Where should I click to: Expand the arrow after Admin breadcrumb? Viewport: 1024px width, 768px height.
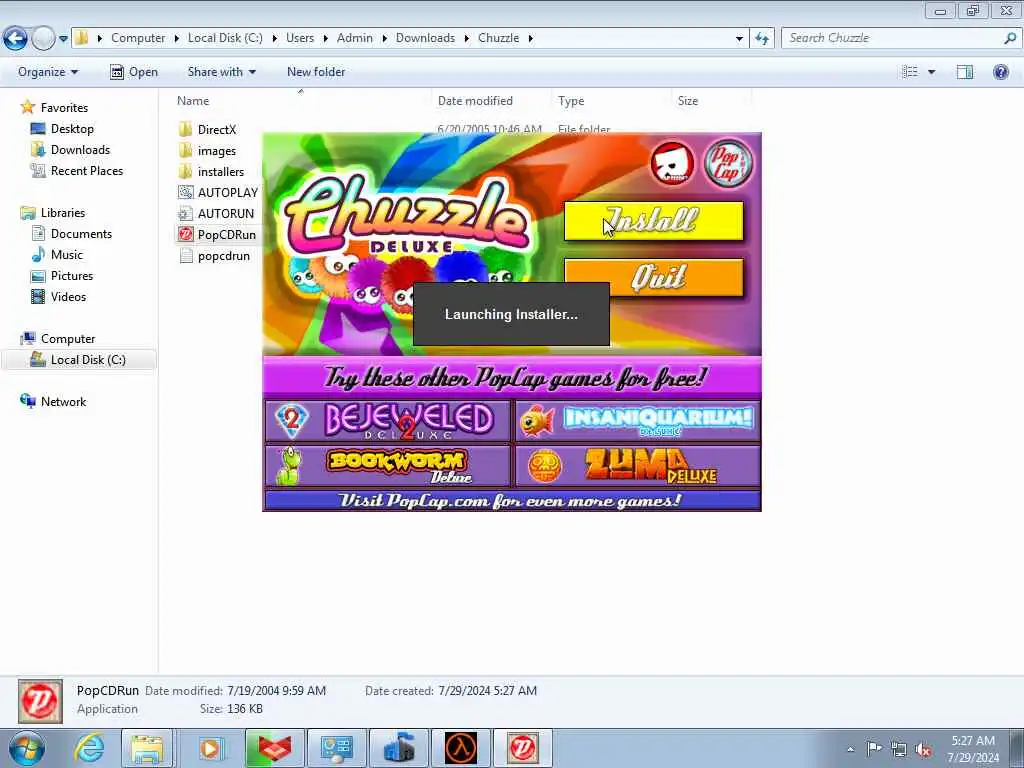[x=384, y=39]
